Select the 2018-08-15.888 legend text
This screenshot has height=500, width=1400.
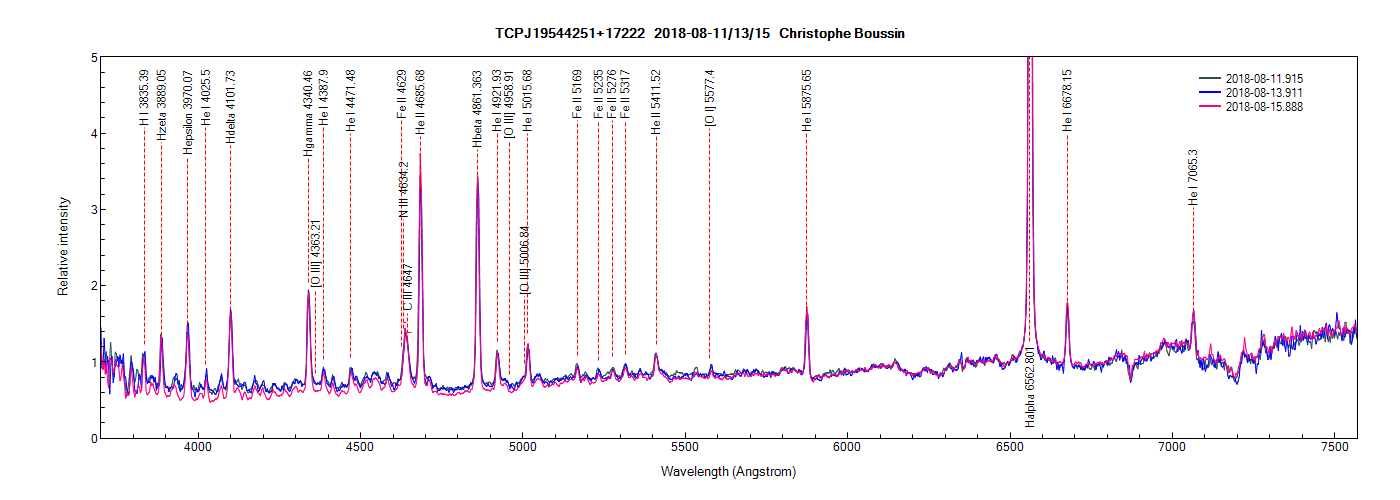click(x=1264, y=106)
